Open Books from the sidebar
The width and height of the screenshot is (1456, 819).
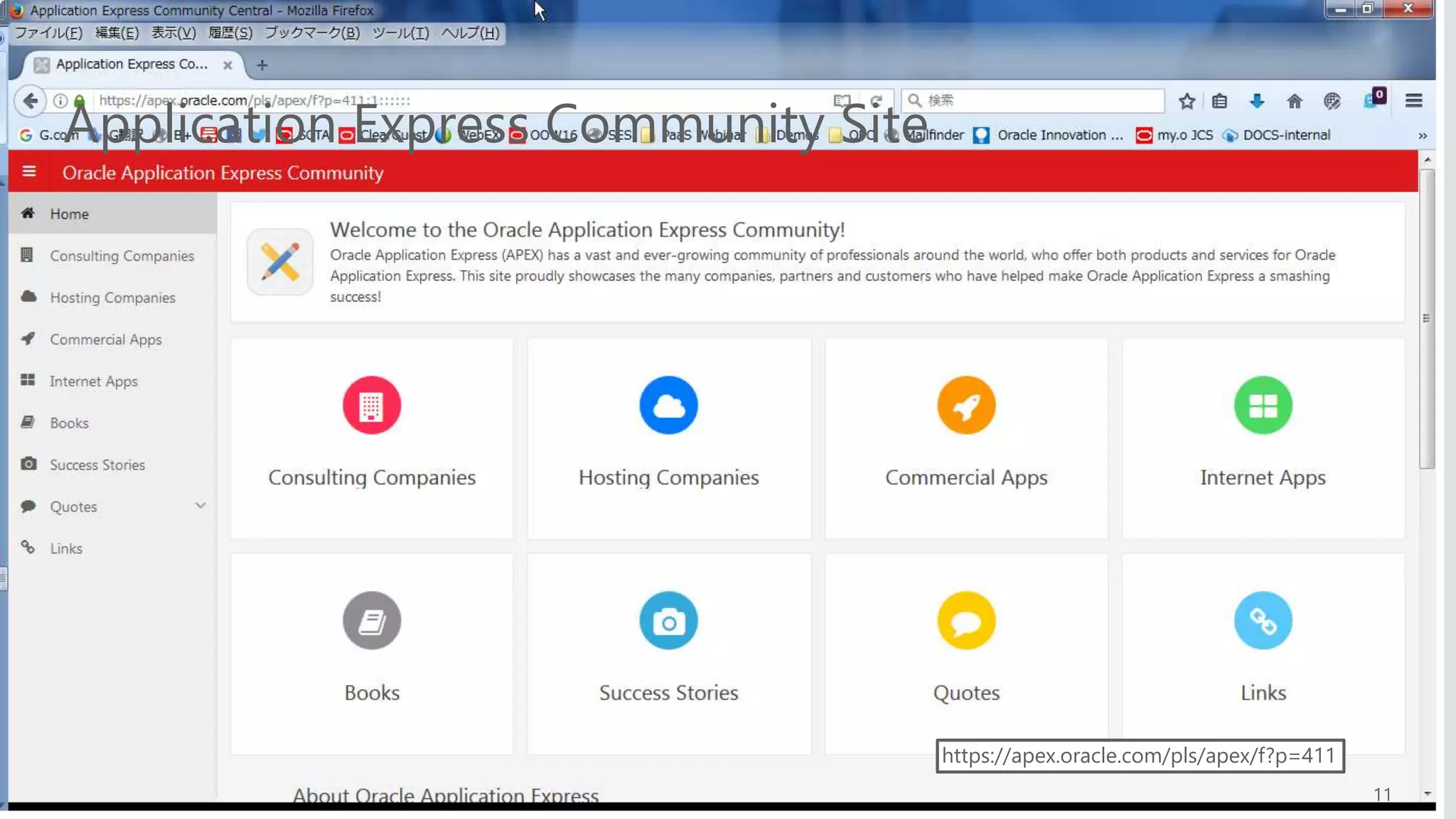pos(112,423)
